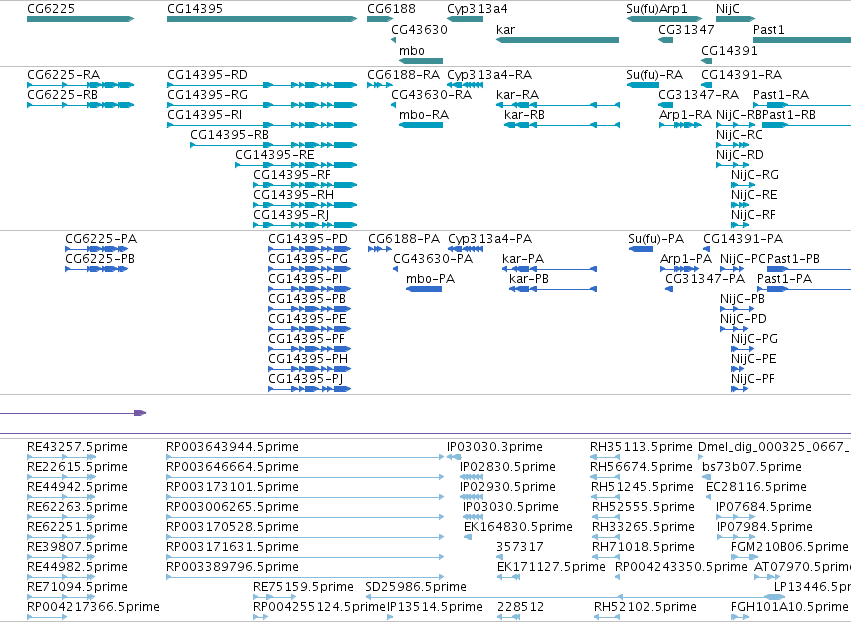The width and height of the screenshot is (851, 622).
Task: Select transcript CG14395-RI
Action: tap(262, 125)
